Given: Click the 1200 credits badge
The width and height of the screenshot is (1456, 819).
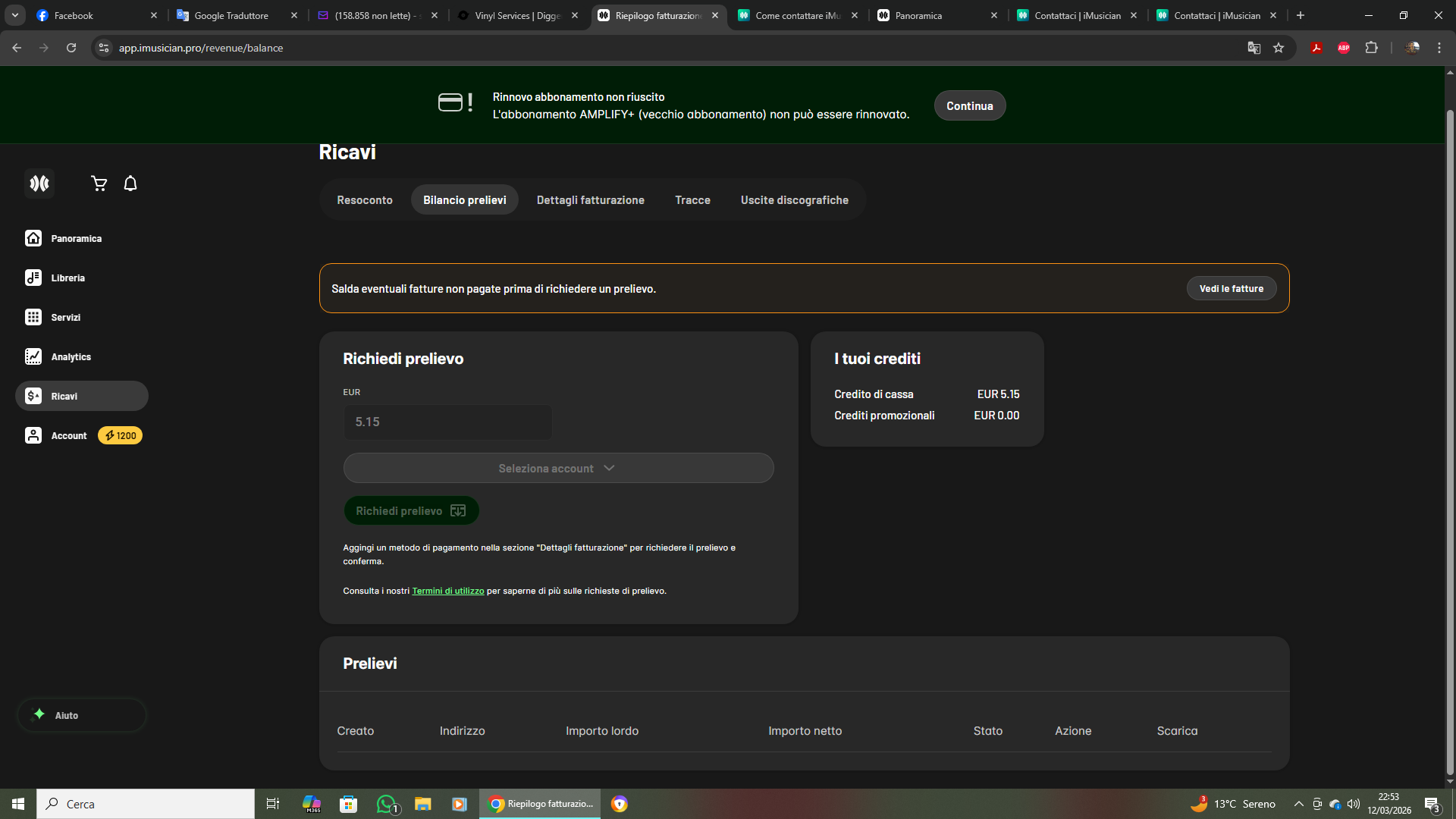Looking at the screenshot, I should coord(121,435).
